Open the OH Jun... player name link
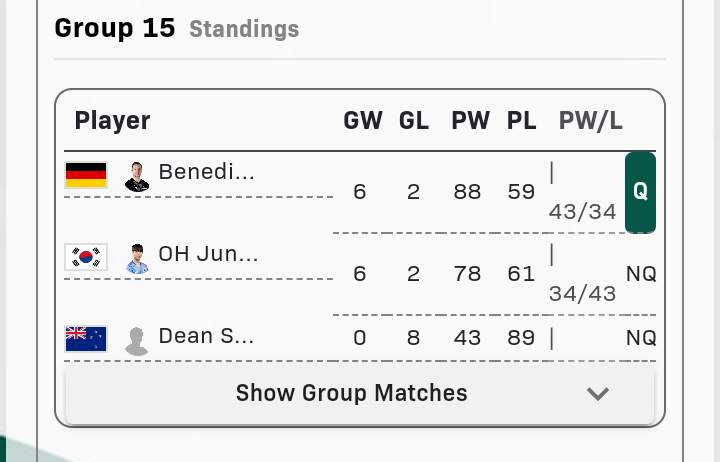The image size is (720, 462). click(x=208, y=254)
